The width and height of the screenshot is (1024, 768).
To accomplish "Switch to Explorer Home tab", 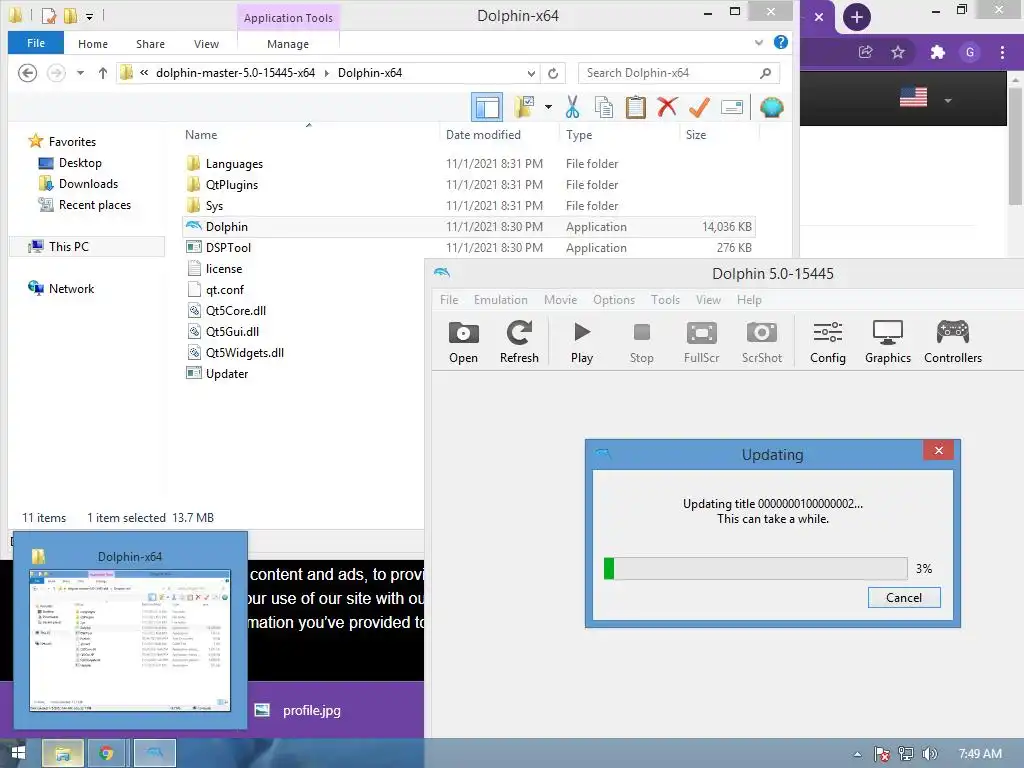I will (x=93, y=44).
